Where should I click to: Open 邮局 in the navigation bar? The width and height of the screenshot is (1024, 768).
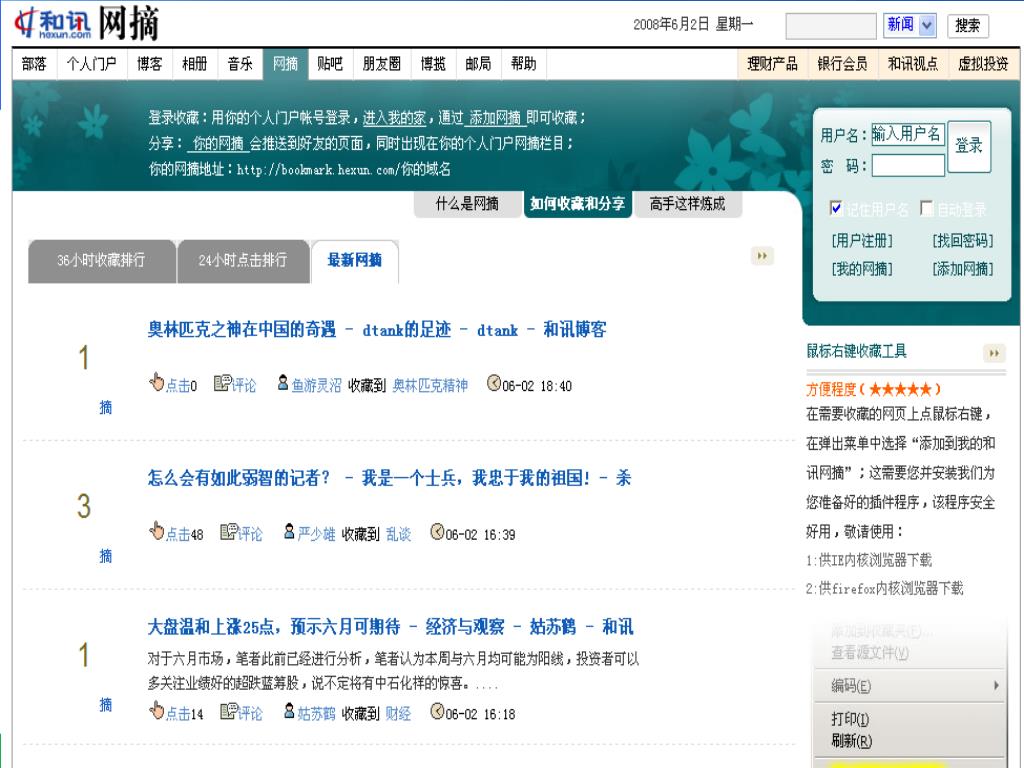click(478, 64)
